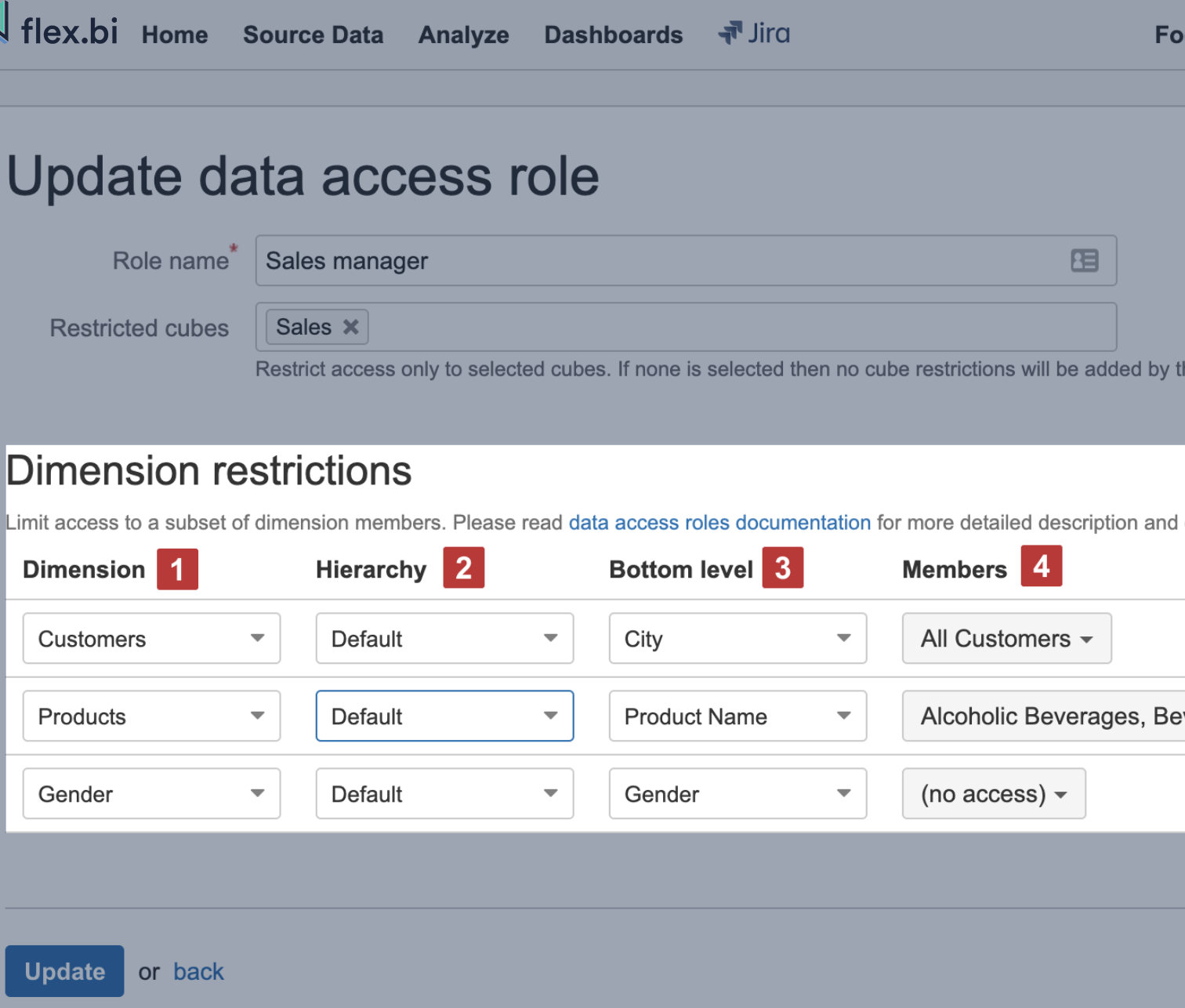The image size is (1185, 1008).
Task: Open the Customers dimension dropdown
Action: click(151, 639)
